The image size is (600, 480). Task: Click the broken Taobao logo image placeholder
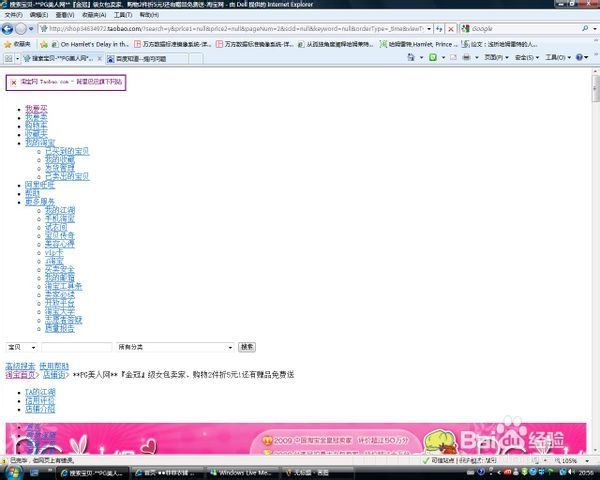point(66,82)
